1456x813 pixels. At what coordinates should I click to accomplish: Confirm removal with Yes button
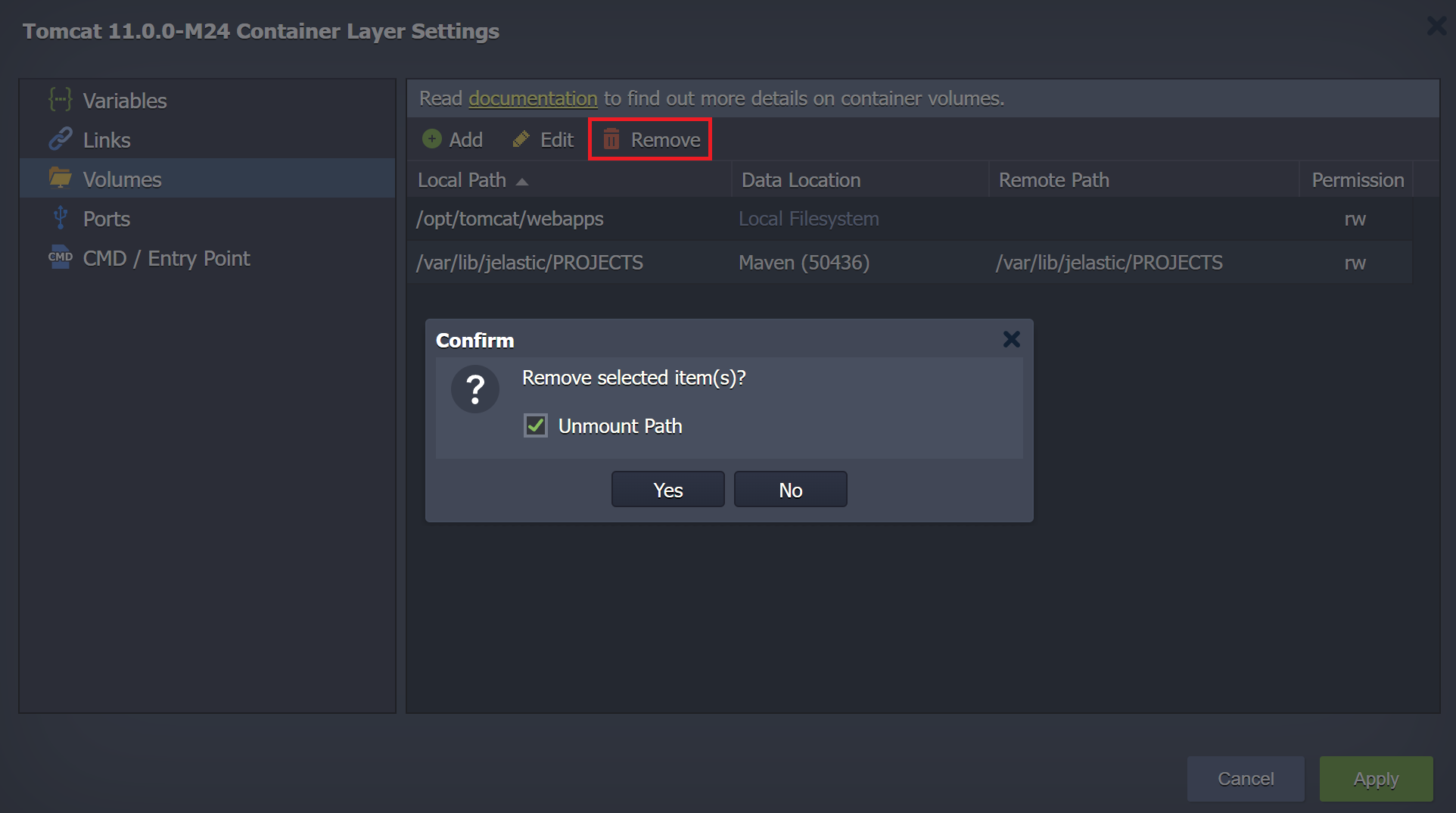668,490
